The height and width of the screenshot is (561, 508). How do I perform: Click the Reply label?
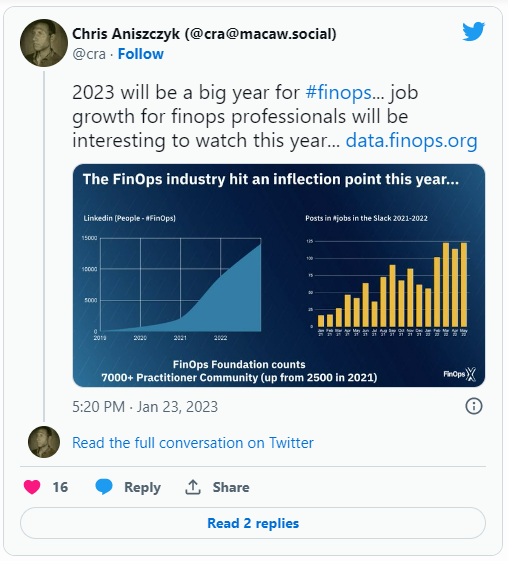coord(142,487)
